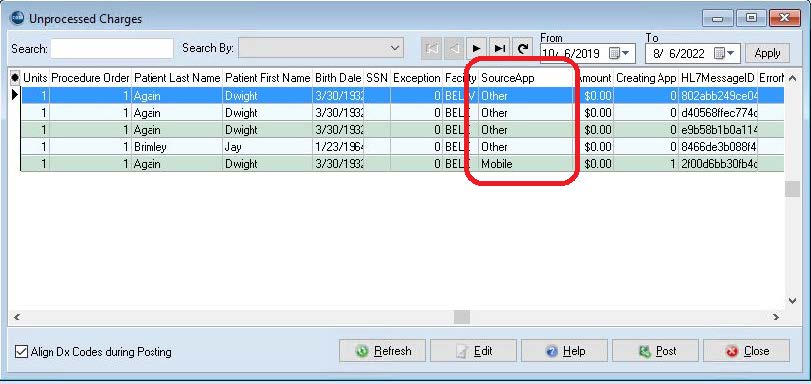Screen dimensions: 811x384
Task: Open the Help button
Action: [x=564, y=351]
